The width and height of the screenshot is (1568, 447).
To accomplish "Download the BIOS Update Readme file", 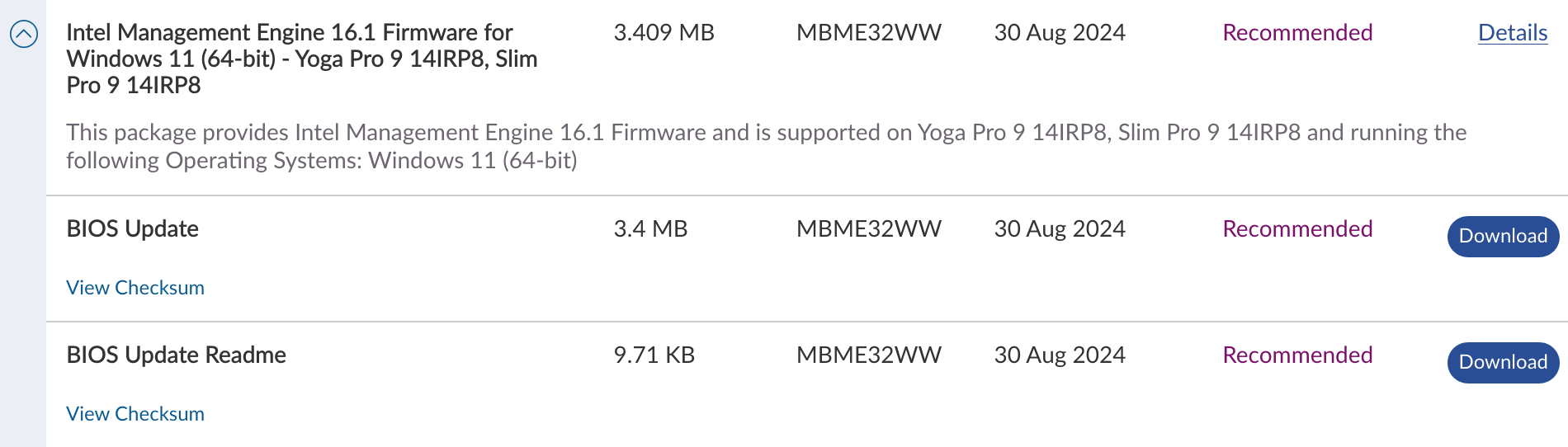I will pos(1502,363).
